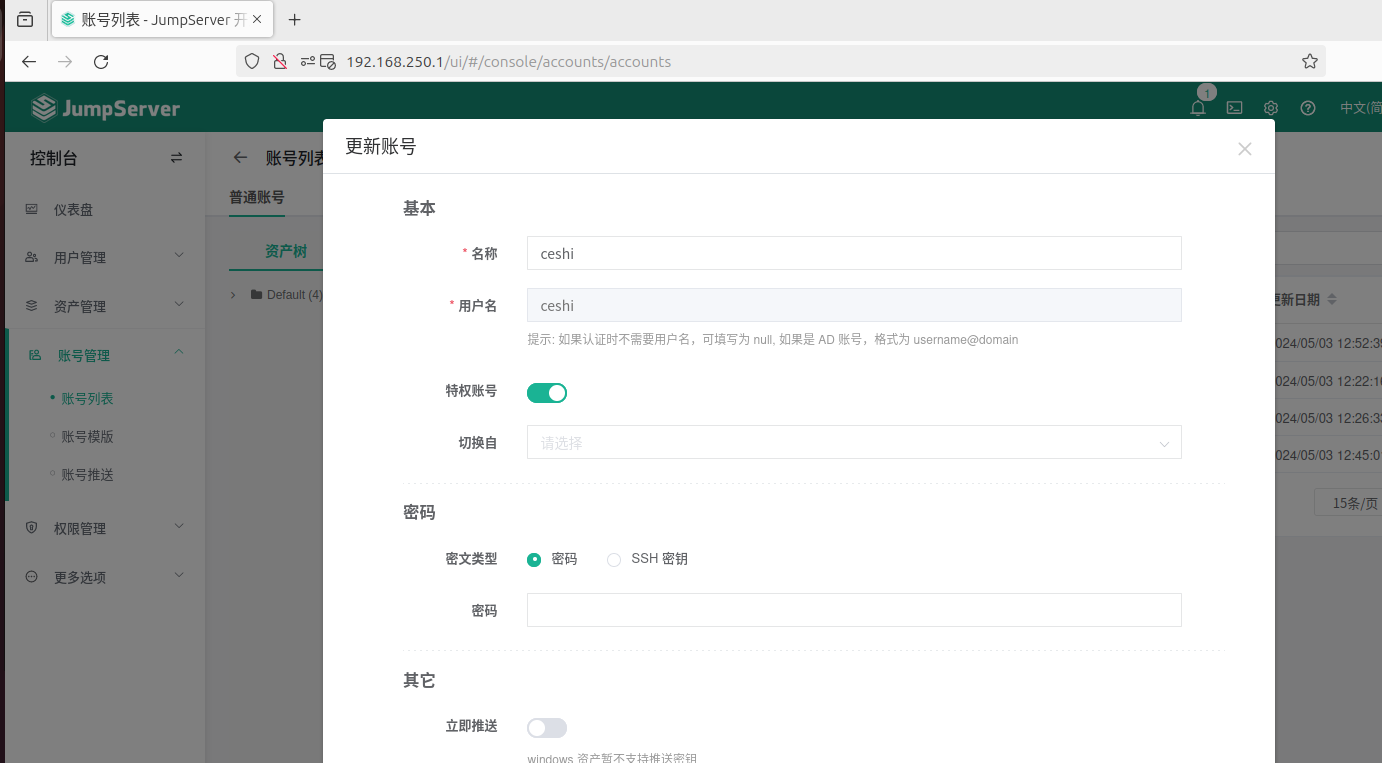Open system settings gear icon
Screen dimensions: 1382x763
1271,108
